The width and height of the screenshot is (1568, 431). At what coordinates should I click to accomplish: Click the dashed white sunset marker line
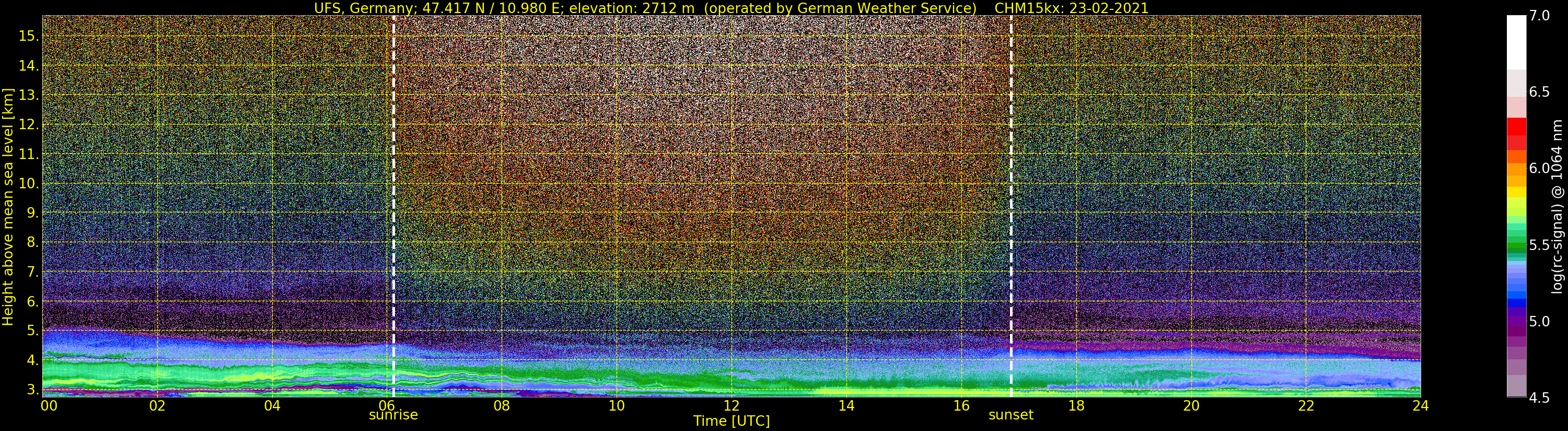pyautogui.click(x=1011, y=206)
